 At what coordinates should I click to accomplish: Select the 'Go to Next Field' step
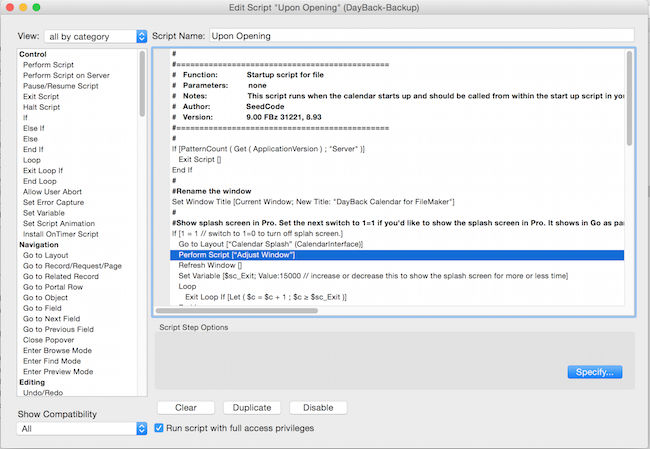click(x=51, y=319)
